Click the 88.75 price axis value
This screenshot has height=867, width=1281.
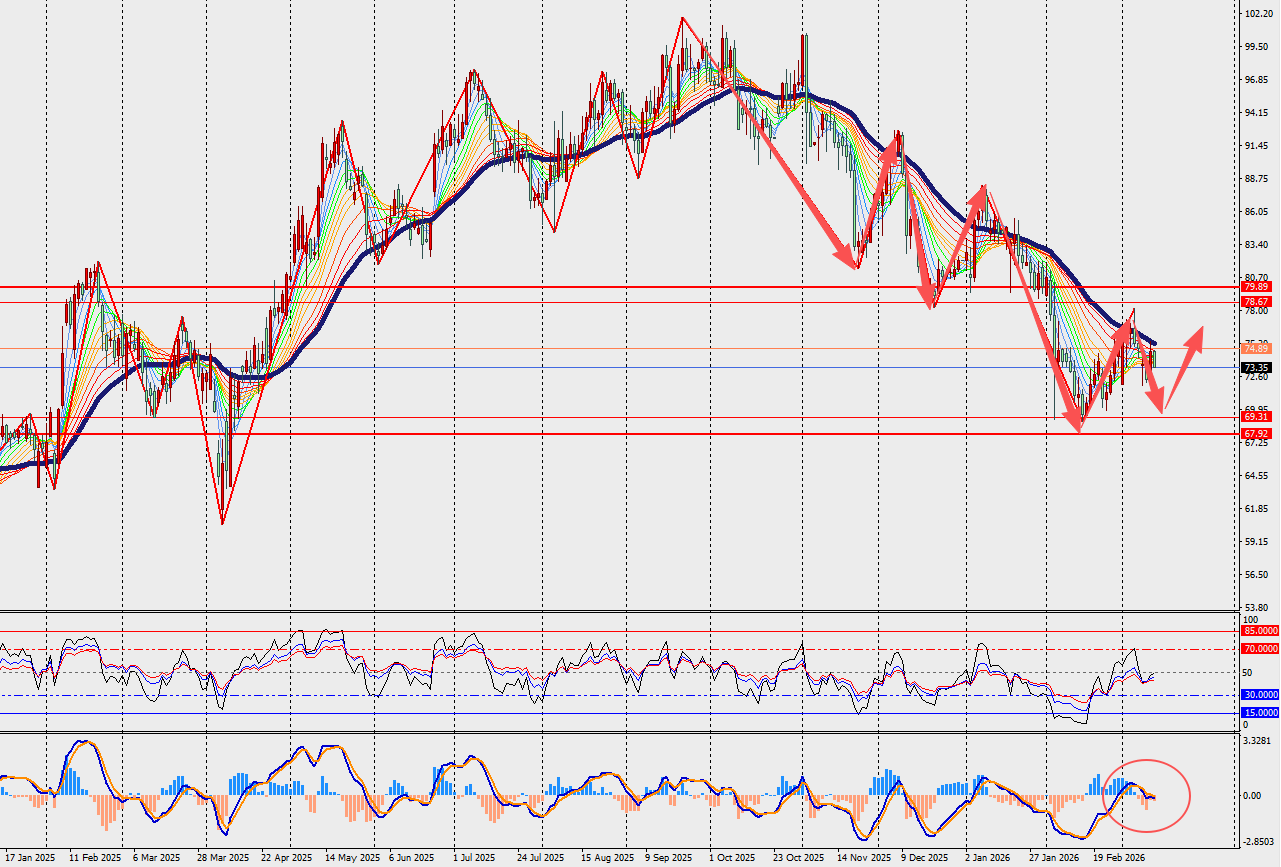click(1257, 179)
